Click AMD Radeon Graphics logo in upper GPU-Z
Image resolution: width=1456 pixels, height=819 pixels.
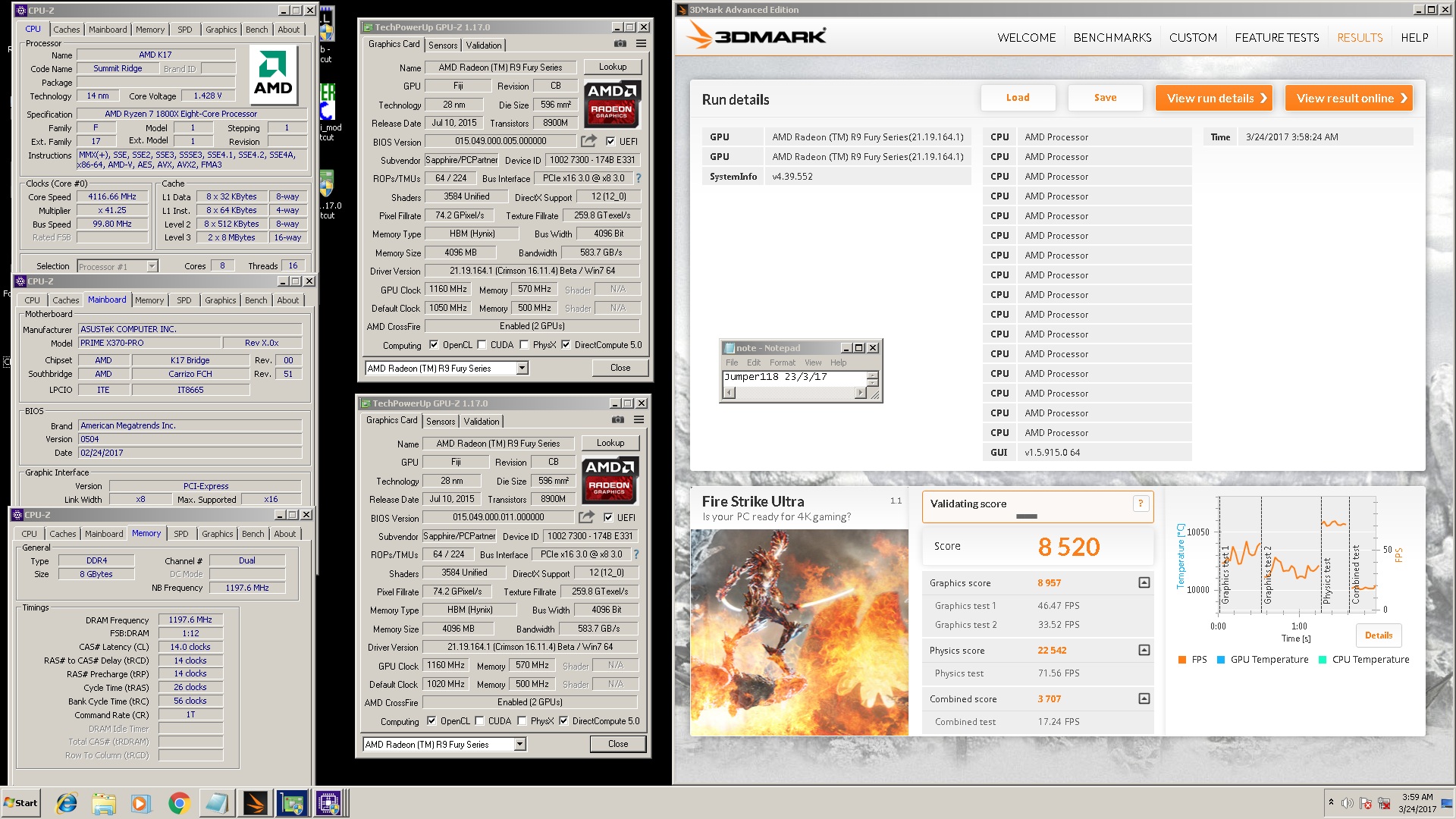611,104
